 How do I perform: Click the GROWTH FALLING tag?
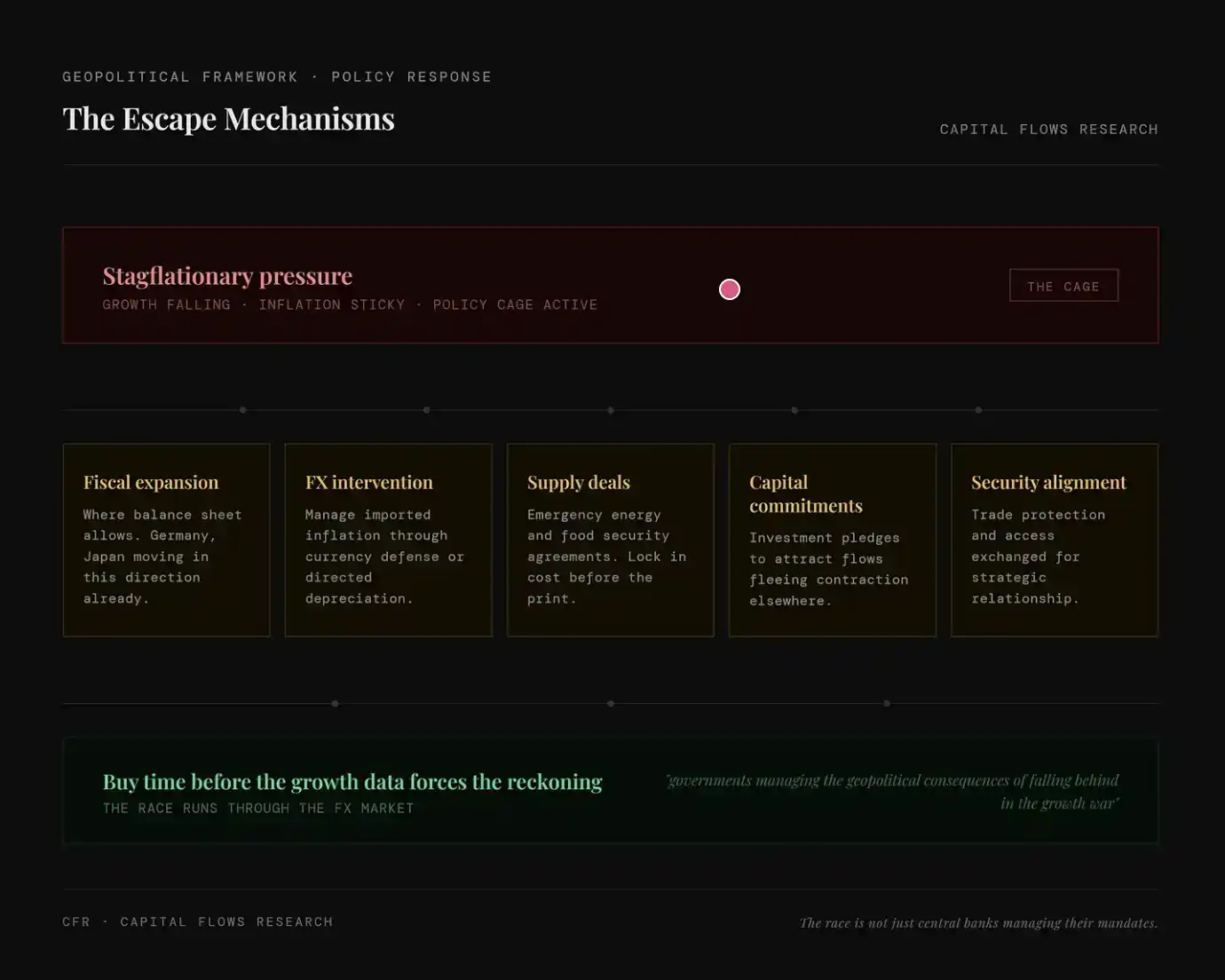166,305
